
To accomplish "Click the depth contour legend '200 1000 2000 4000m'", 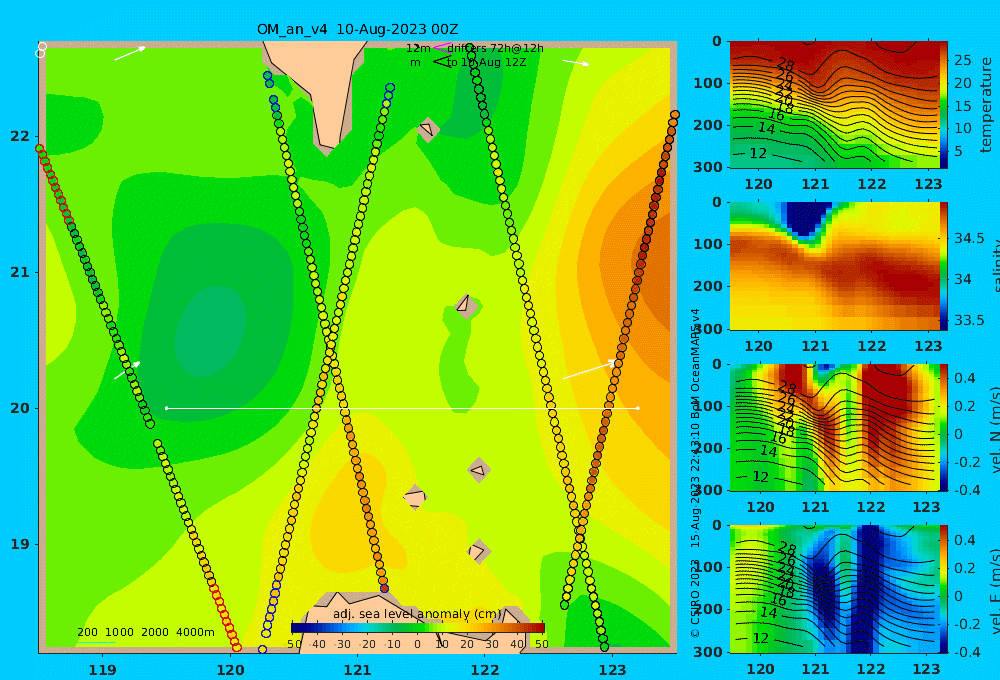I will [145, 632].
